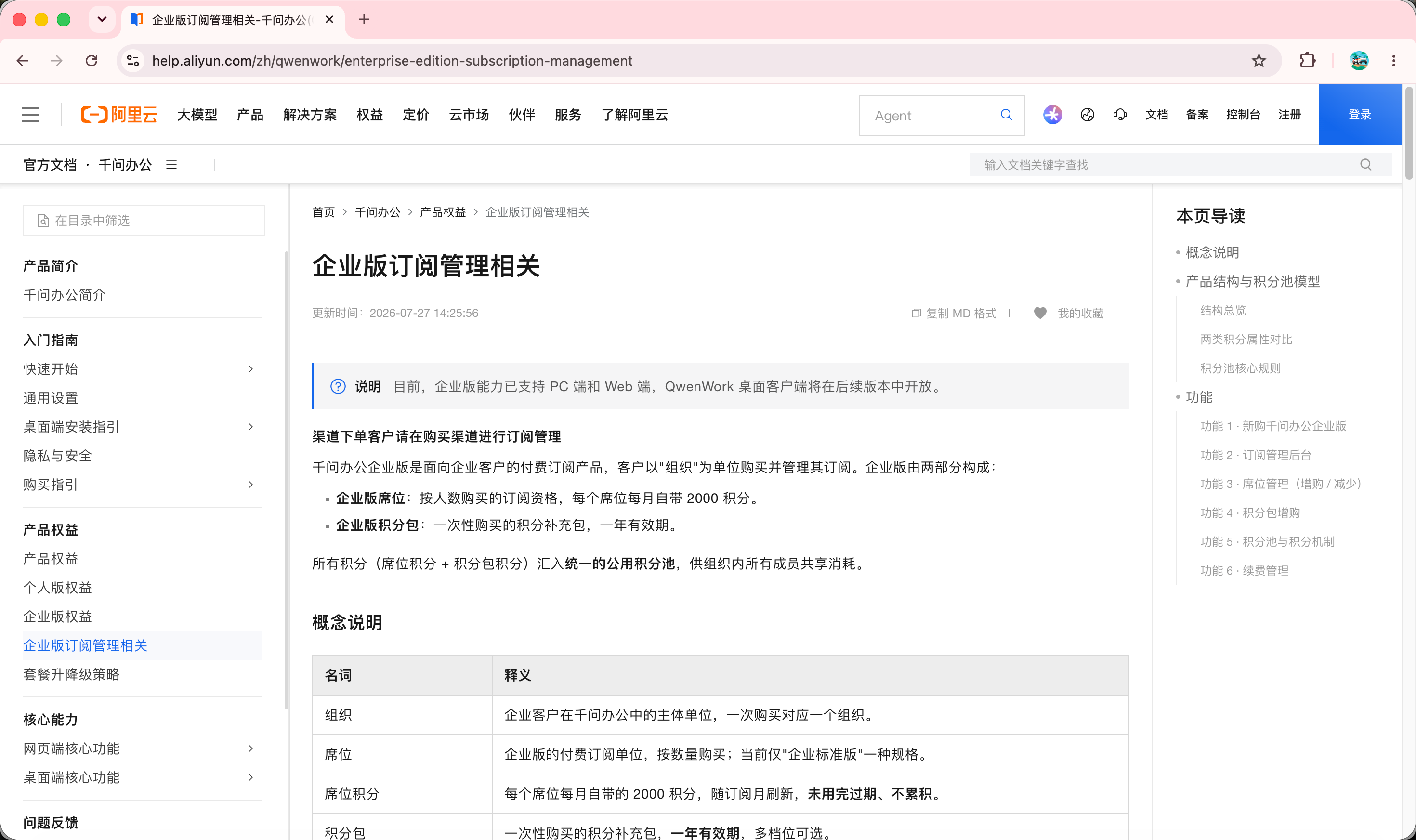Jump to 功能 4 · 积分包增购 in outline
This screenshot has height=840, width=1416.
(x=1250, y=513)
